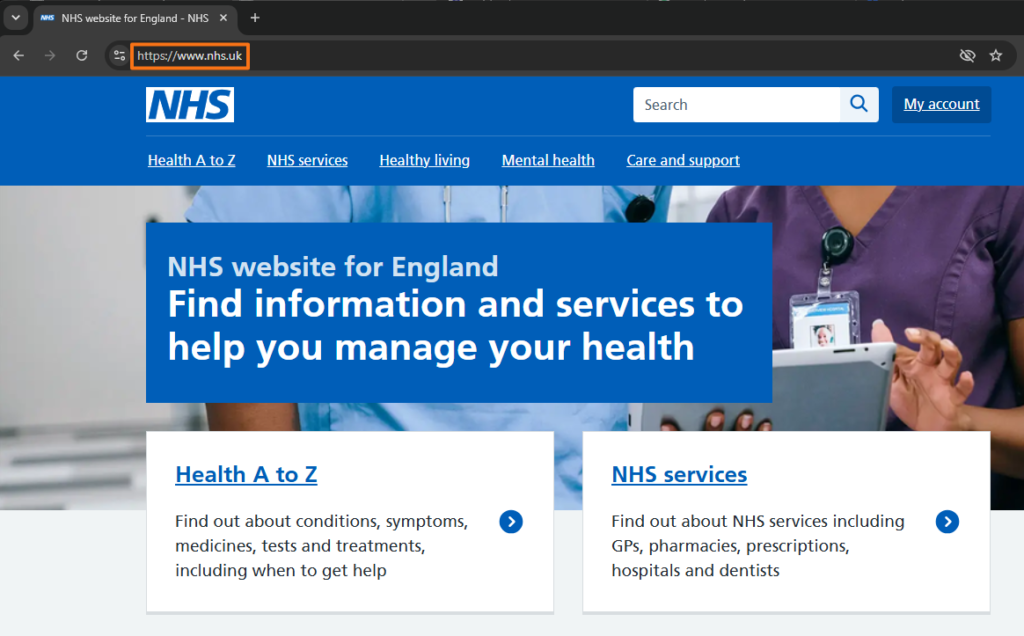Click the browser back arrow

(x=19, y=56)
